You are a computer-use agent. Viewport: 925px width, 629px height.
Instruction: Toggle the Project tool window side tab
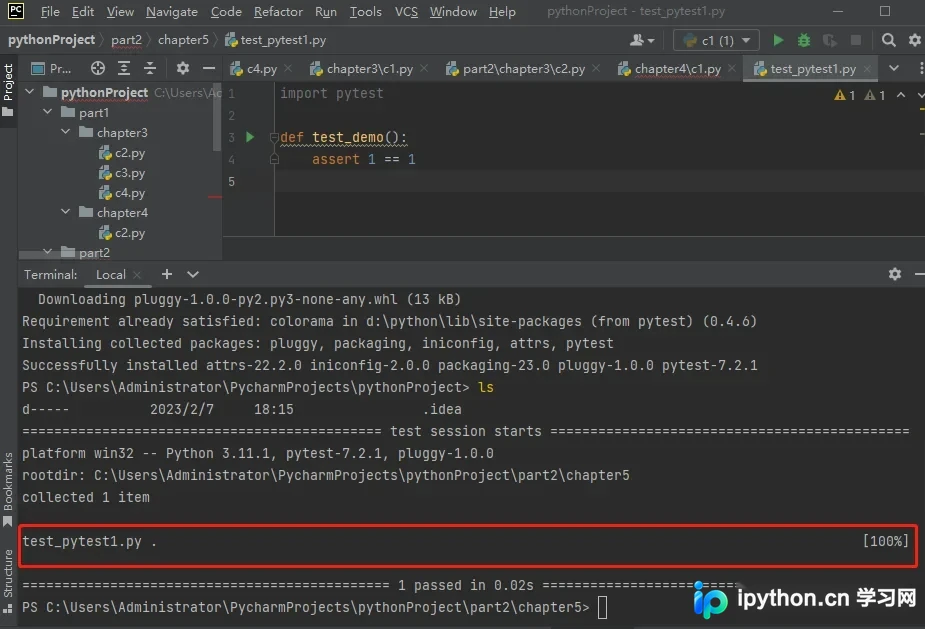(x=8, y=90)
